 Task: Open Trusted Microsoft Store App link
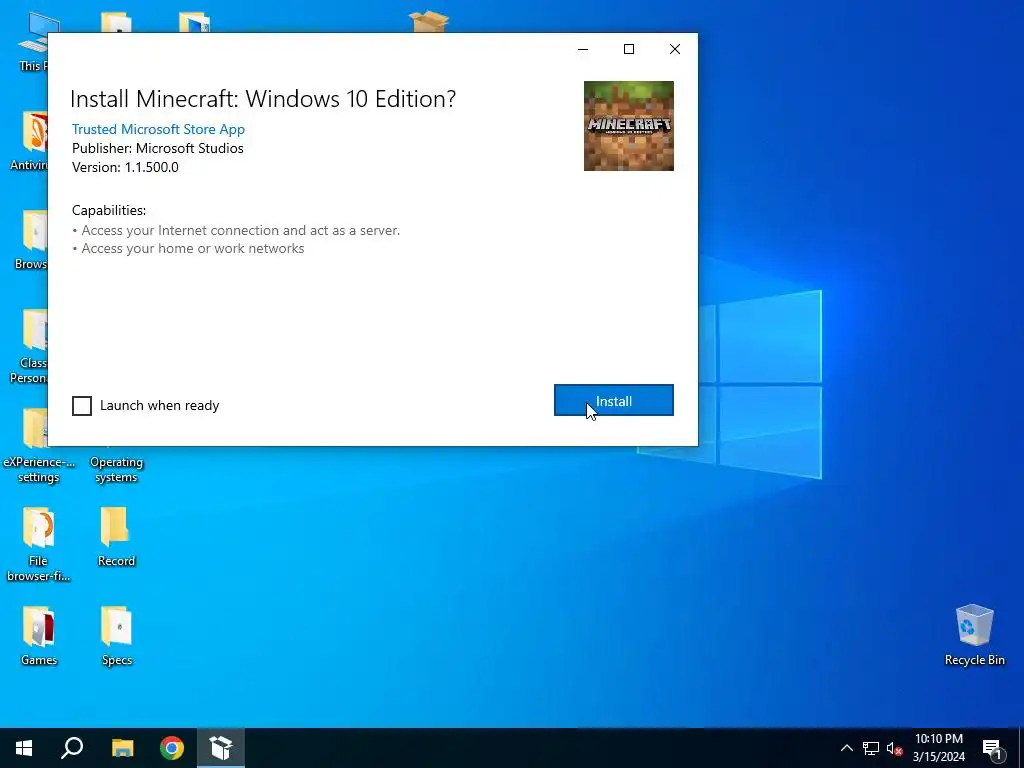(x=158, y=129)
